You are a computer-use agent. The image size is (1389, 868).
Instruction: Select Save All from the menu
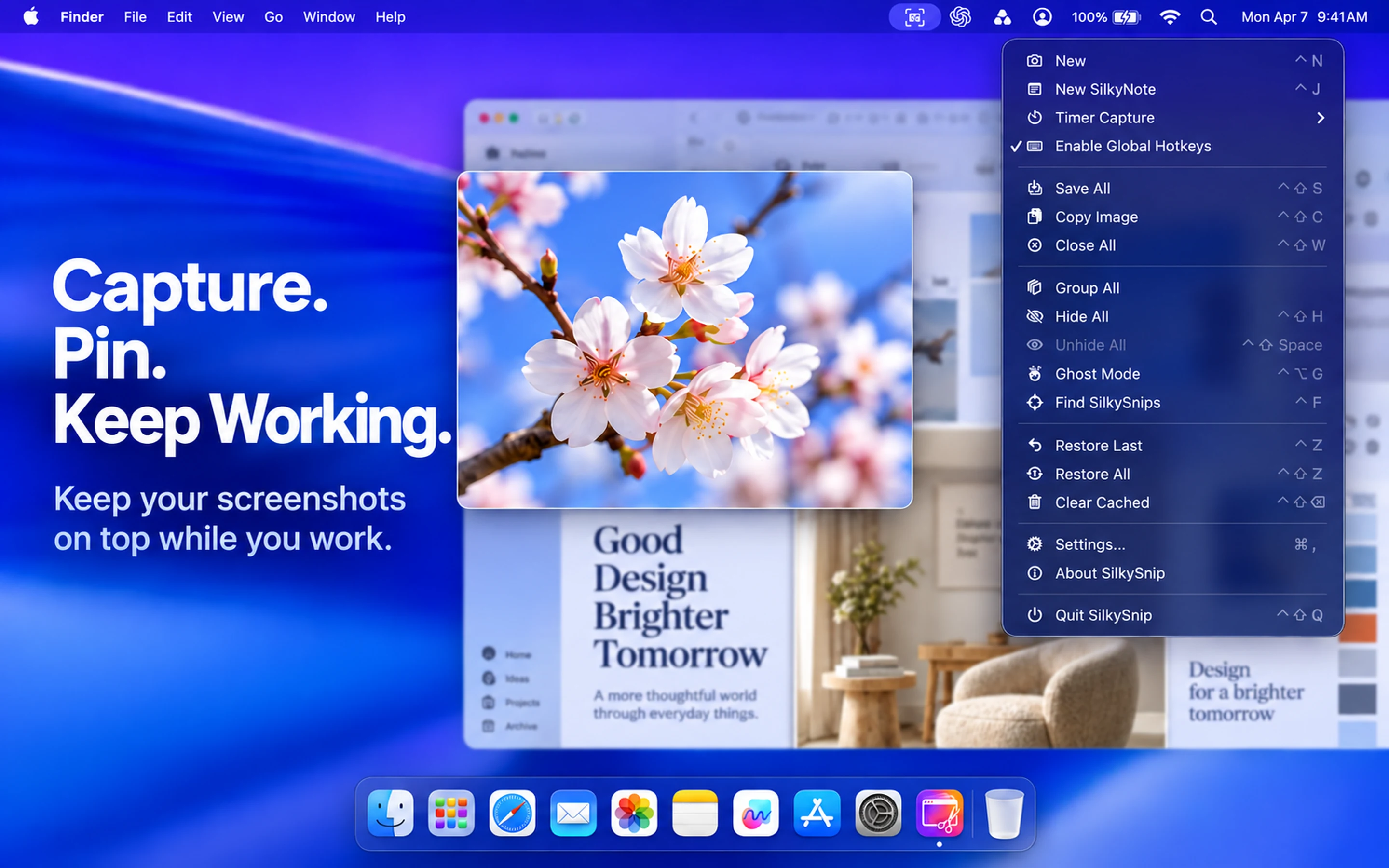pyautogui.click(x=1172, y=188)
